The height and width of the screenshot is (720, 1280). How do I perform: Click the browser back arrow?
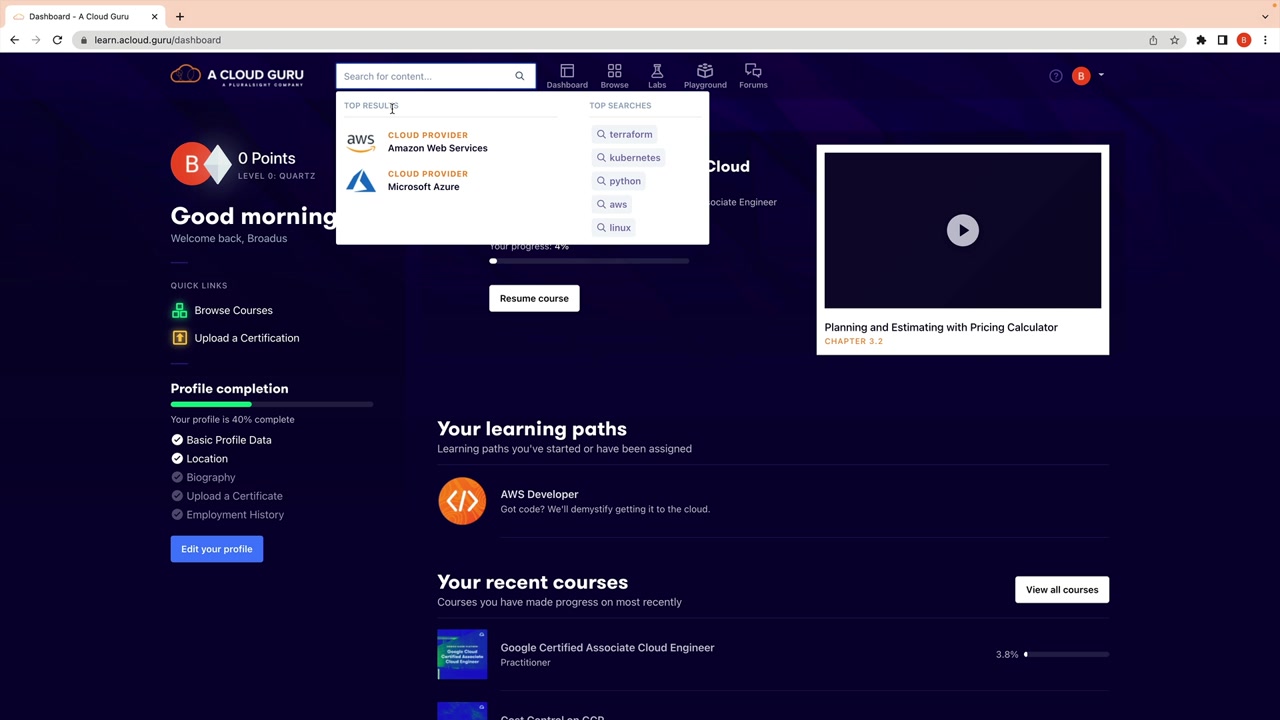pos(14,40)
